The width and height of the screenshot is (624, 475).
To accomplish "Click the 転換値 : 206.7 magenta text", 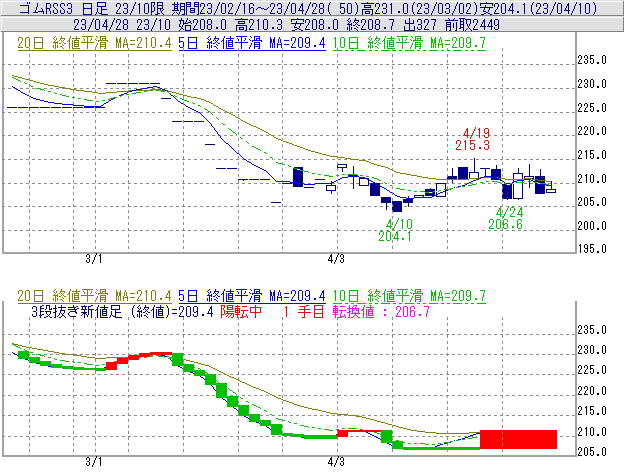I will [381, 311].
